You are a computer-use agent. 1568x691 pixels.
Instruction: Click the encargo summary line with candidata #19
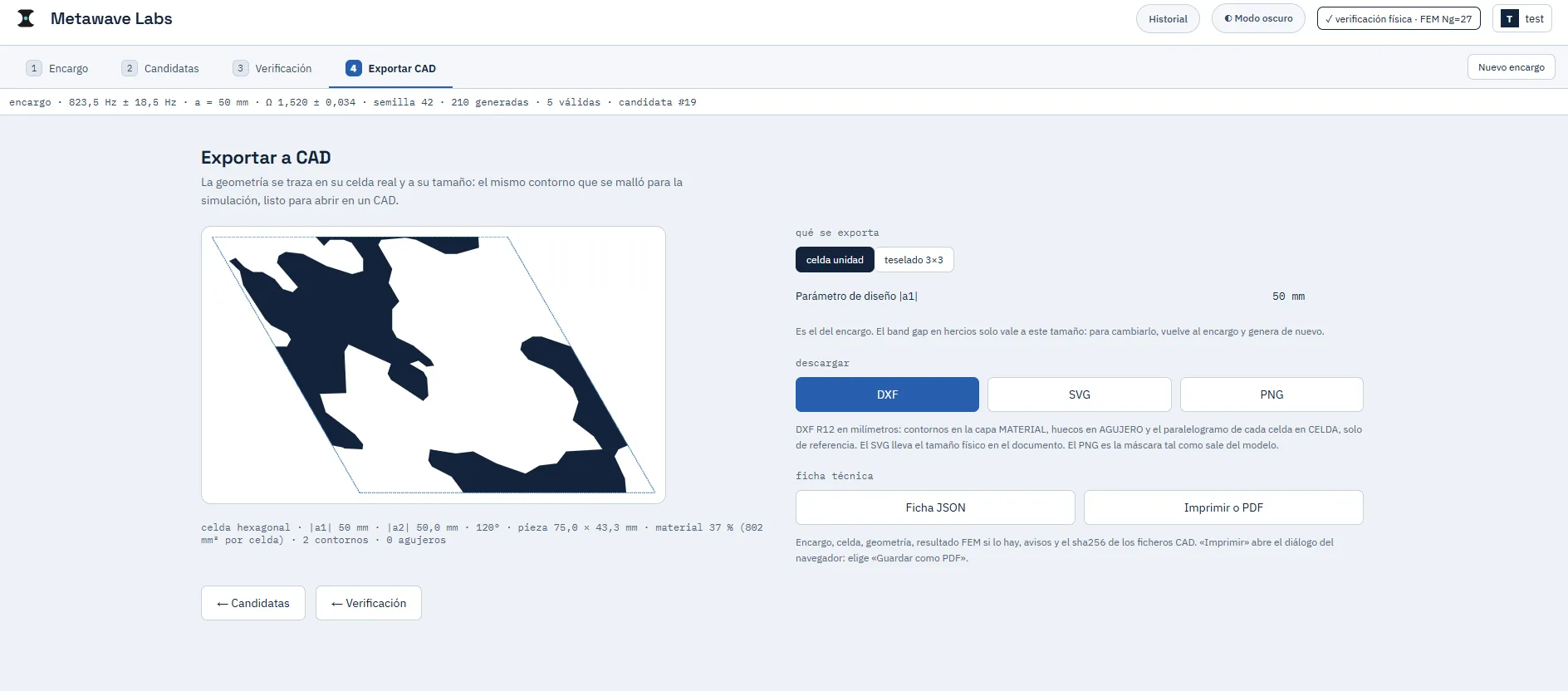353,102
